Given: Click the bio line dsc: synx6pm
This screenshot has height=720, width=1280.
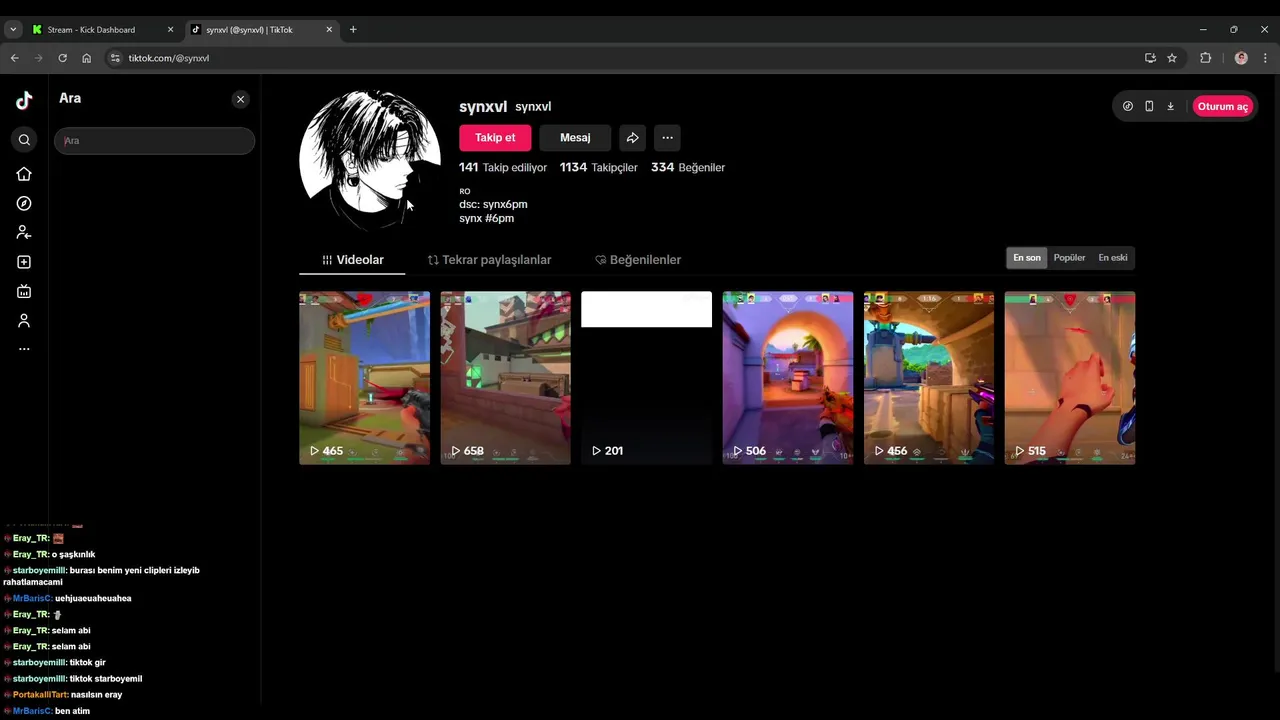Looking at the screenshot, I should pyautogui.click(x=493, y=204).
